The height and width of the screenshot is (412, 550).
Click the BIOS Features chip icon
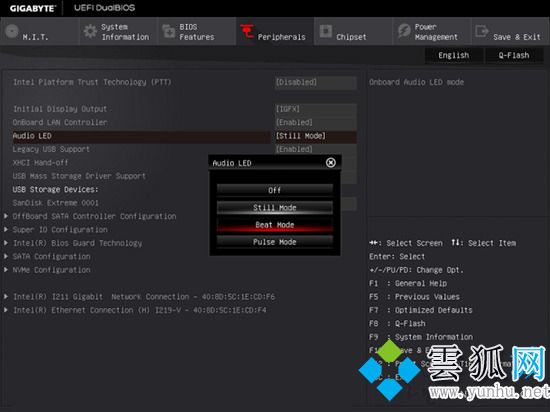pos(169,32)
